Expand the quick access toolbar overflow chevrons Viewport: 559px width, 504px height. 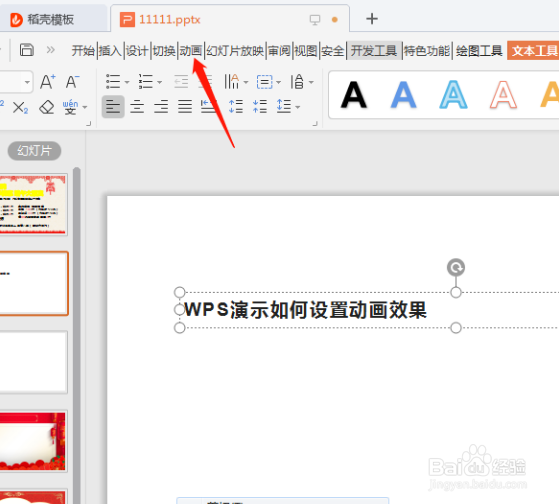(x=51, y=50)
